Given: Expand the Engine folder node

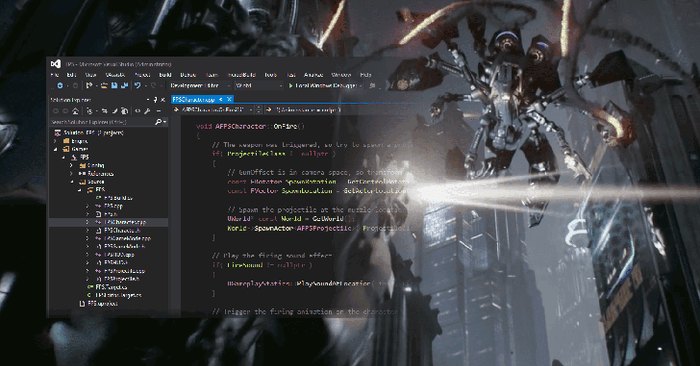Looking at the screenshot, I should 55,141.
